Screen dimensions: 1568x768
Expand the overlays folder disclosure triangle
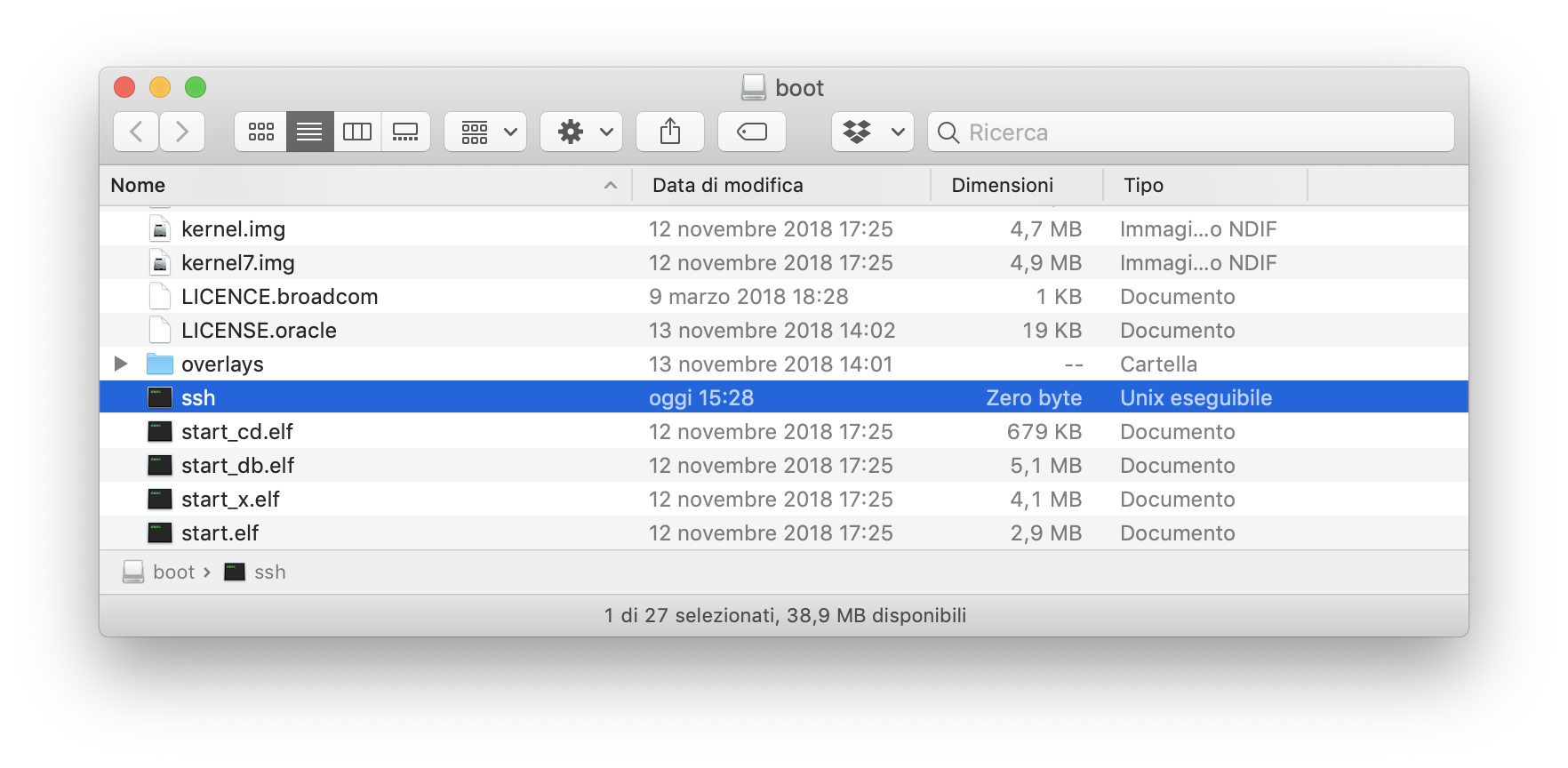[121, 364]
